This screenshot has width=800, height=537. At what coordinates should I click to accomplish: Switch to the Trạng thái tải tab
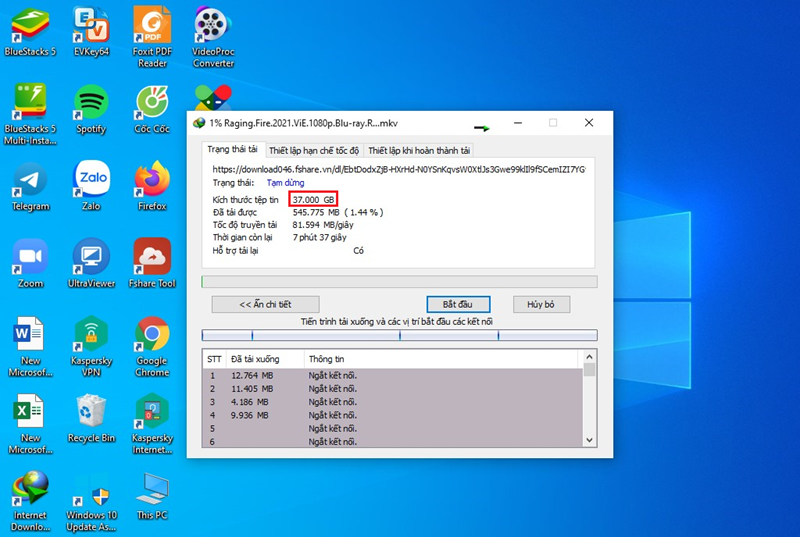[x=232, y=149]
